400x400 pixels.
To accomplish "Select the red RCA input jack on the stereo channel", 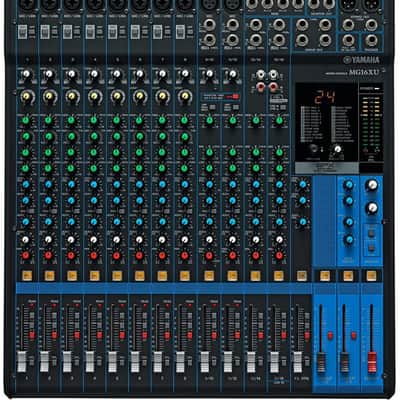I will 260,87.
